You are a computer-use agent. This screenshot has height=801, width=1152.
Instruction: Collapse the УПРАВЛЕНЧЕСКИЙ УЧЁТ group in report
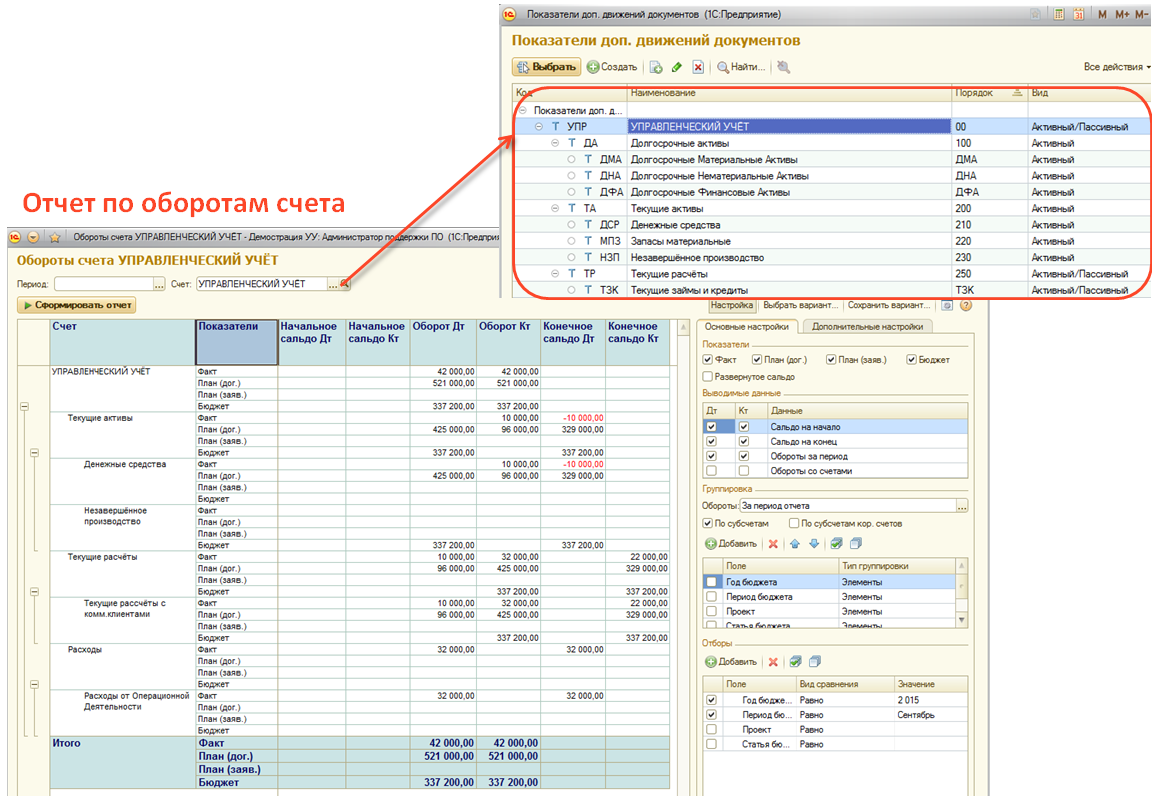pyautogui.click(x=24, y=407)
